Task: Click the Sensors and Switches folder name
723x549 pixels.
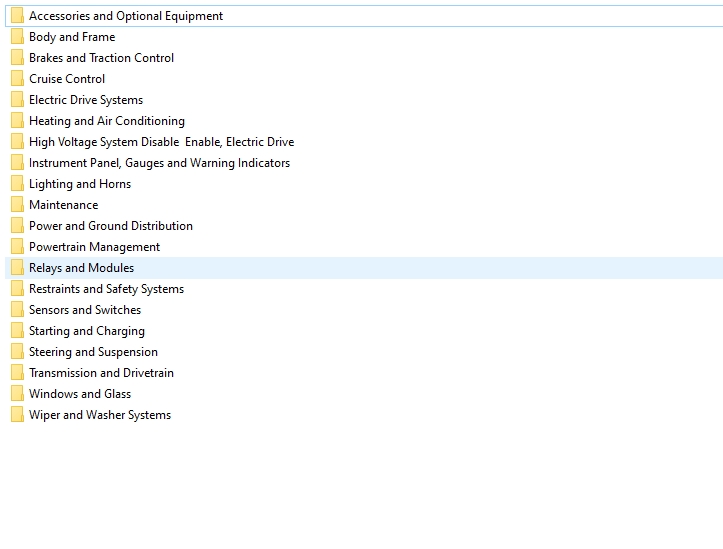Action: 85,310
